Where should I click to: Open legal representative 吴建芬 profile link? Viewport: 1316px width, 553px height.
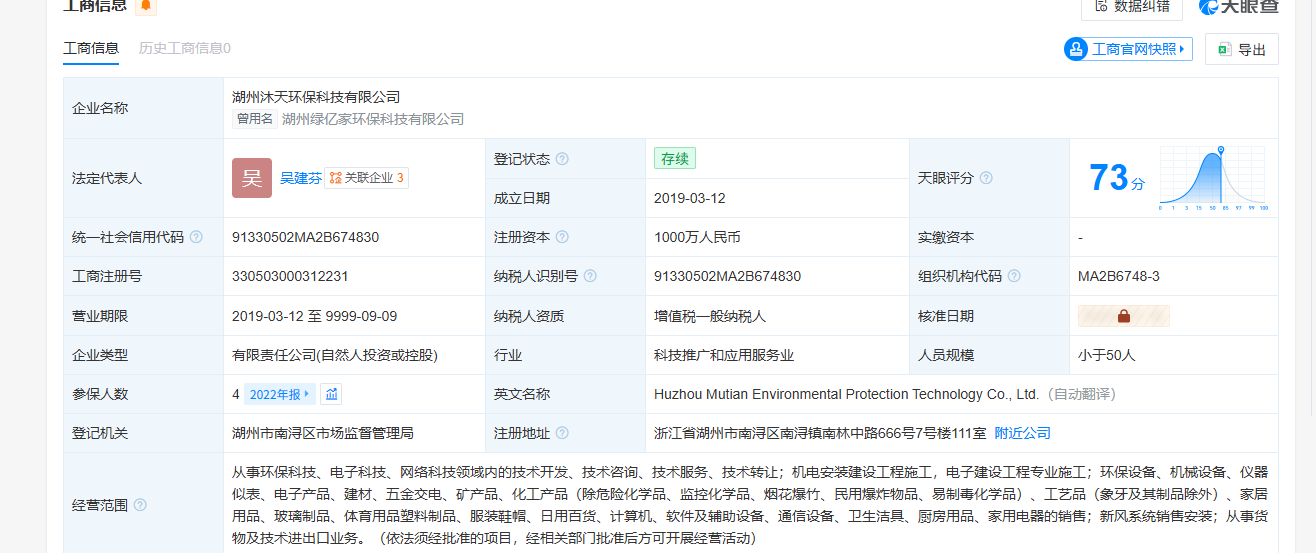coord(300,178)
